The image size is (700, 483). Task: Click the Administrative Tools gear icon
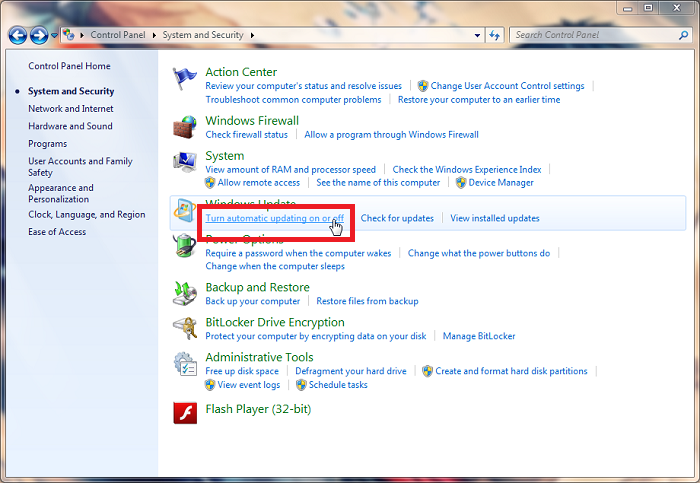[185, 363]
